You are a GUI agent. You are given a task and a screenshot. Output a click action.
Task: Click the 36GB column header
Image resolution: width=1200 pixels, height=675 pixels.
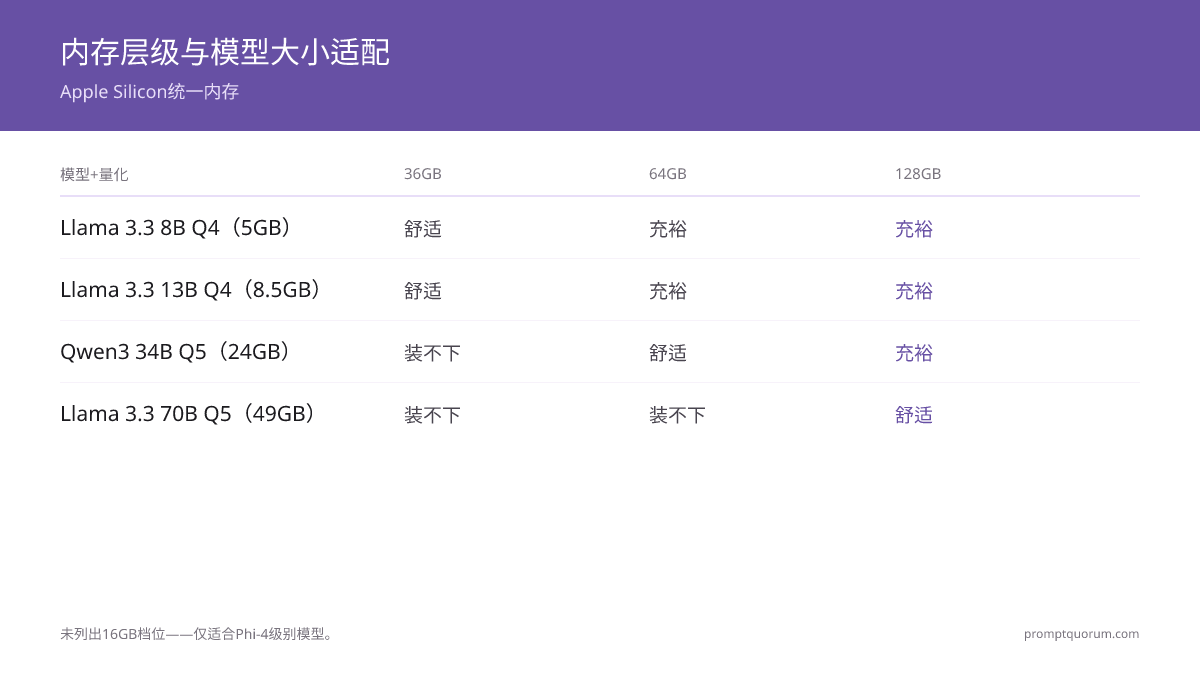423,174
